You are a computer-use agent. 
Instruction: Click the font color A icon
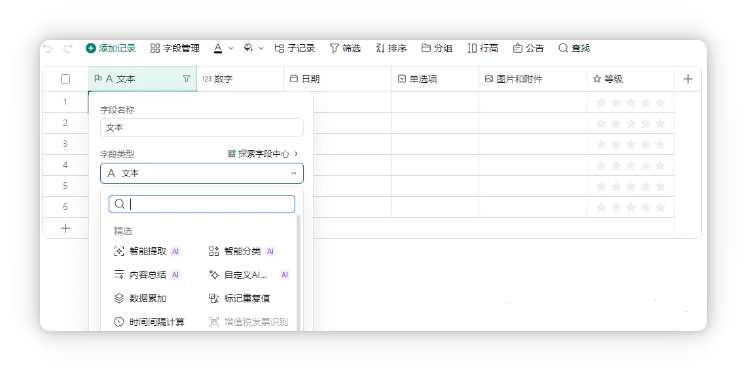coord(218,48)
